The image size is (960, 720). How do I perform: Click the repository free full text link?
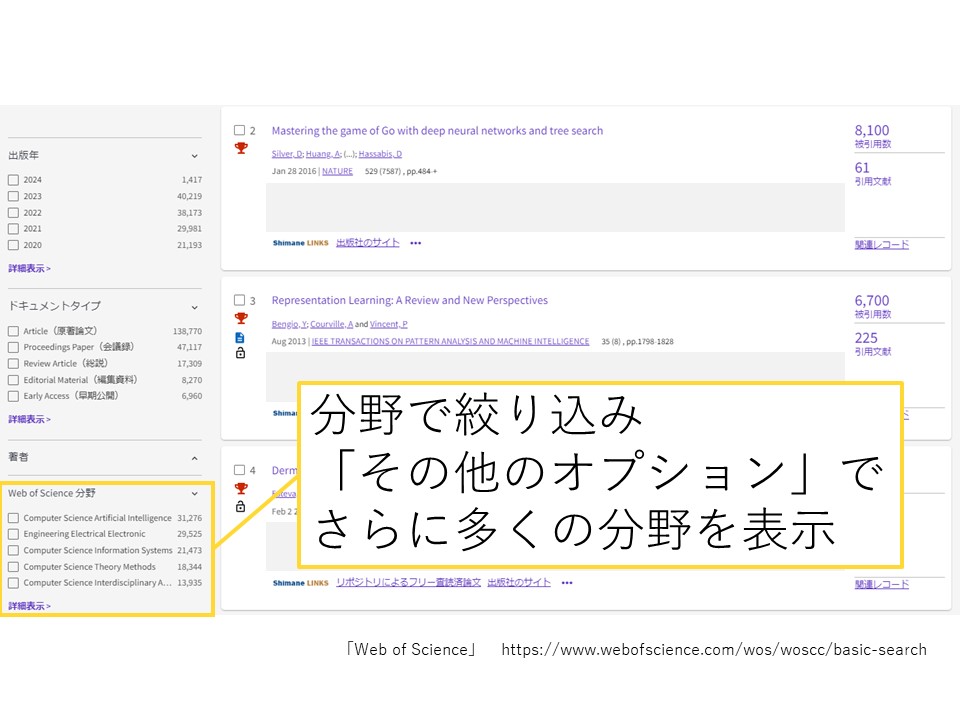pos(408,583)
